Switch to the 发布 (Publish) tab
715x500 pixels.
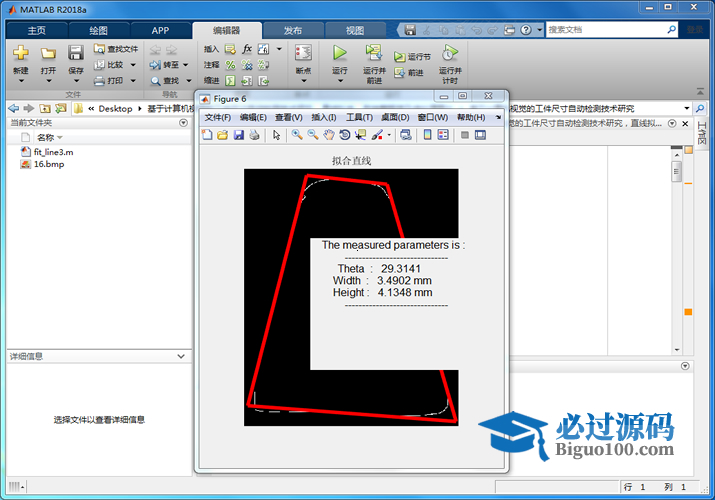click(293, 31)
